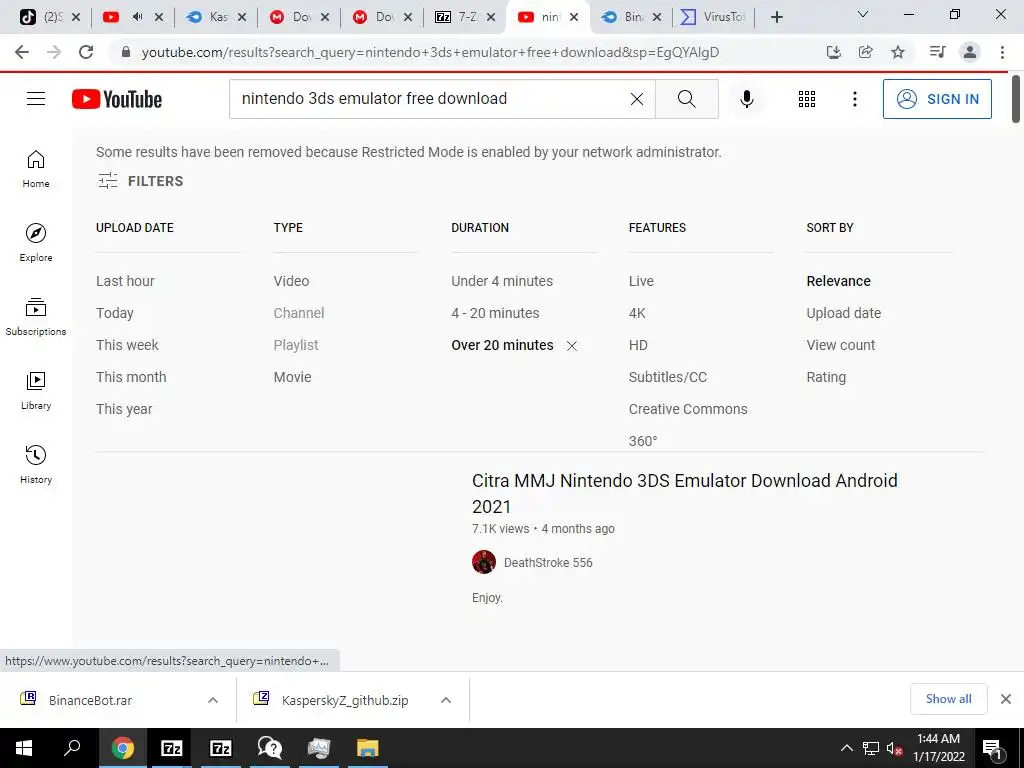This screenshot has height=768, width=1024.
Task: Click the browser address bar URL
Action: 430,52
